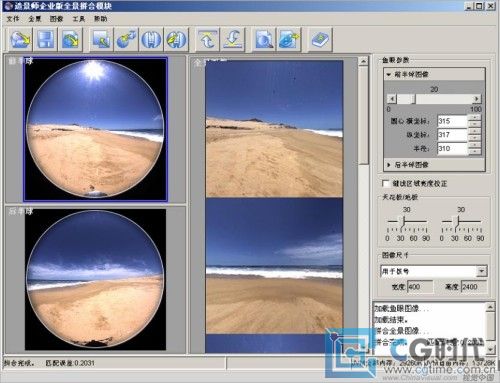Click the round stitch panorama icon

(151, 39)
